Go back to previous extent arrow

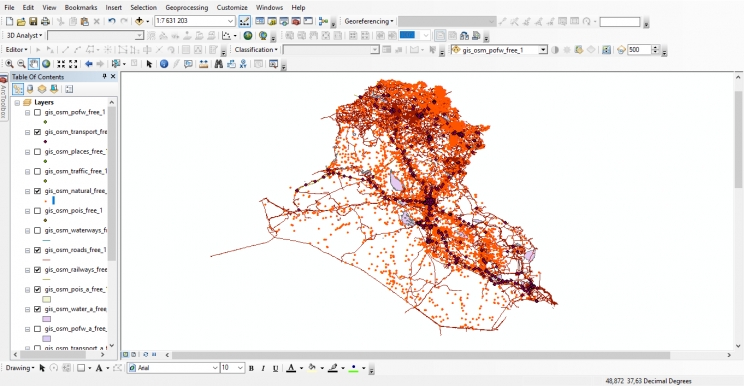pos(89,64)
